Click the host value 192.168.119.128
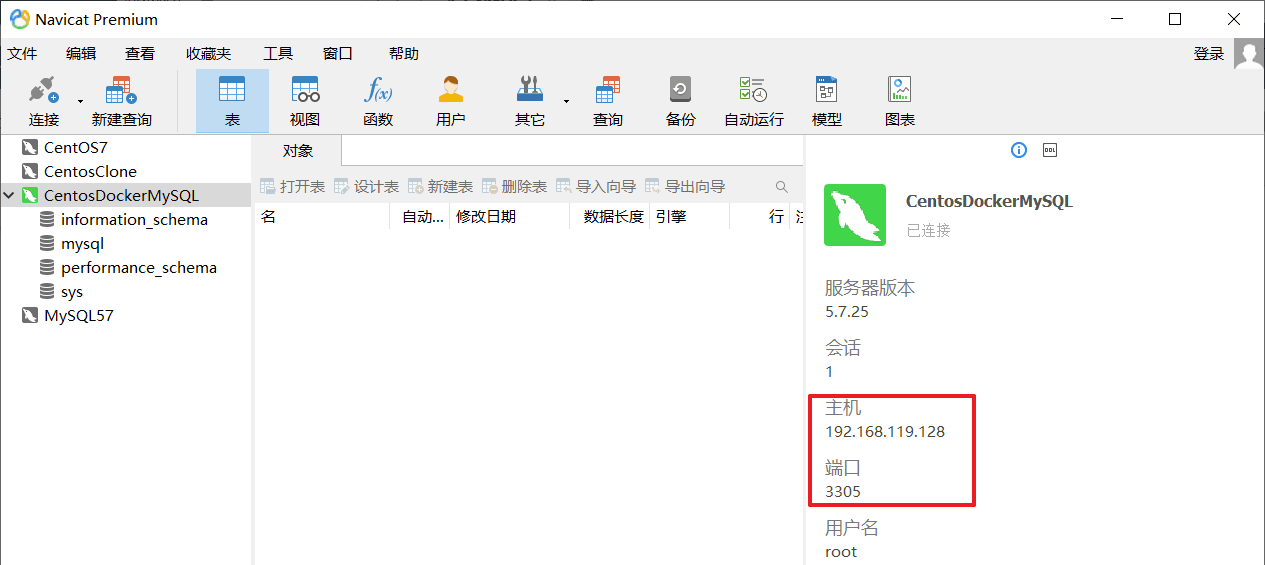 pos(885,432)
